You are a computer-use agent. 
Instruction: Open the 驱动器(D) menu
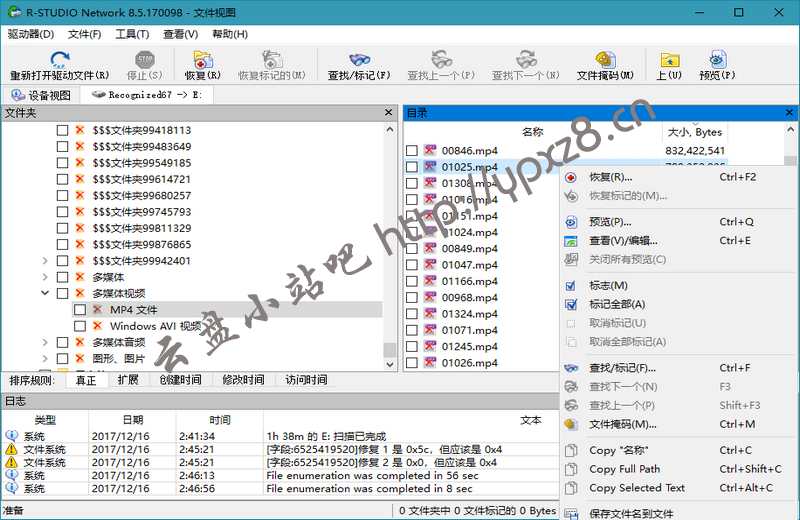(x=31, y=34)
